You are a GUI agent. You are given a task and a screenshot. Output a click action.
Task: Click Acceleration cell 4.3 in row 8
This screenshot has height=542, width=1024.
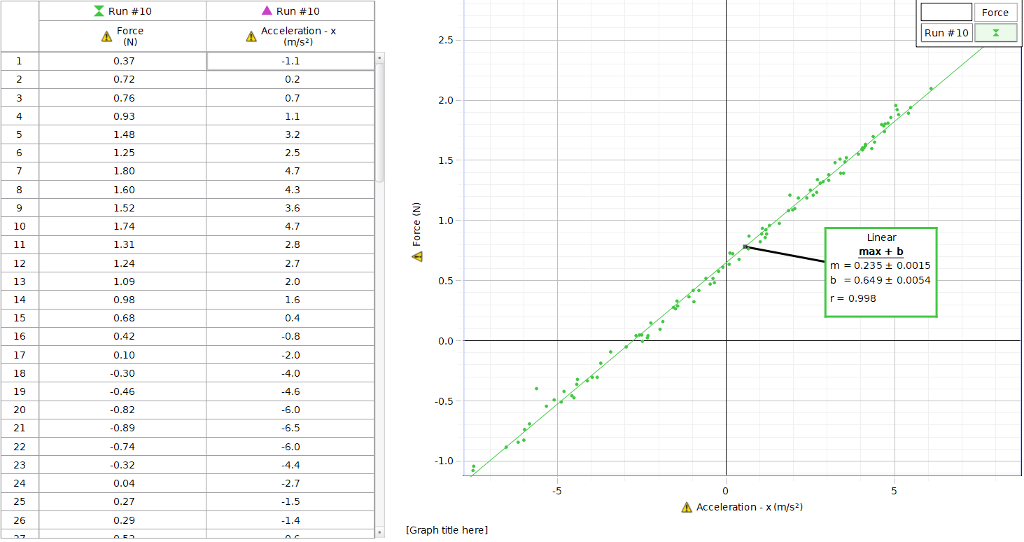point(291,189)
